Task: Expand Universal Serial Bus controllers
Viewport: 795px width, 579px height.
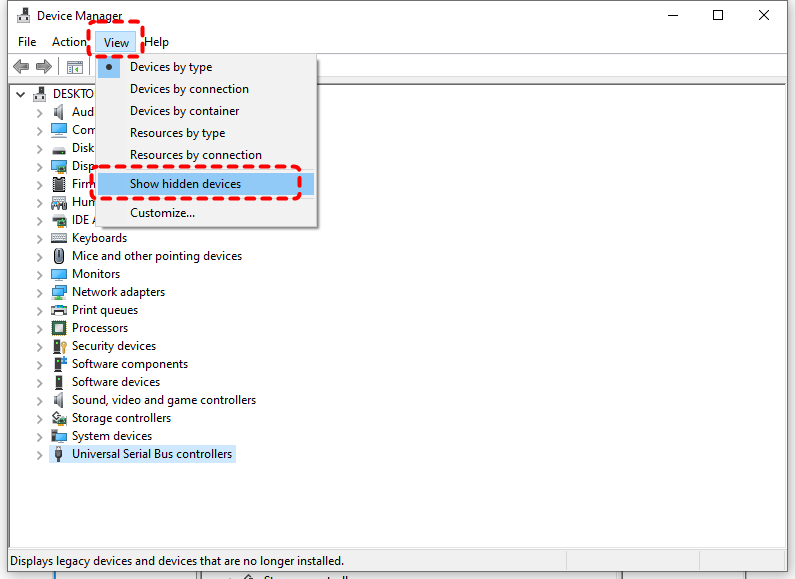Action: pos(40,455)
